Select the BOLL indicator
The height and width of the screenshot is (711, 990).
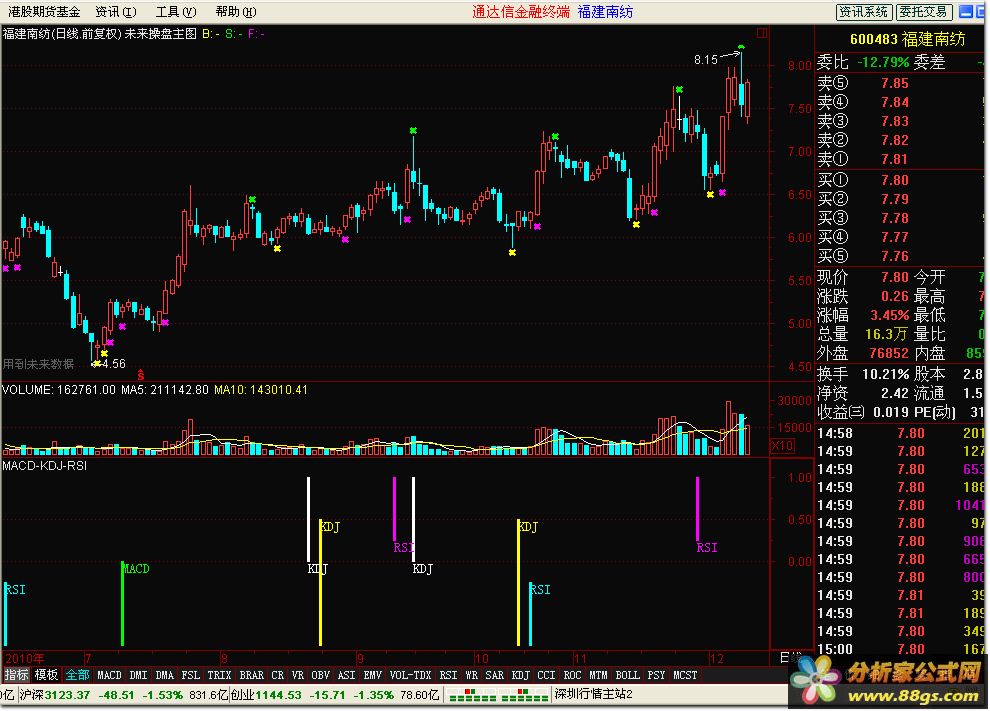point(627,675)
